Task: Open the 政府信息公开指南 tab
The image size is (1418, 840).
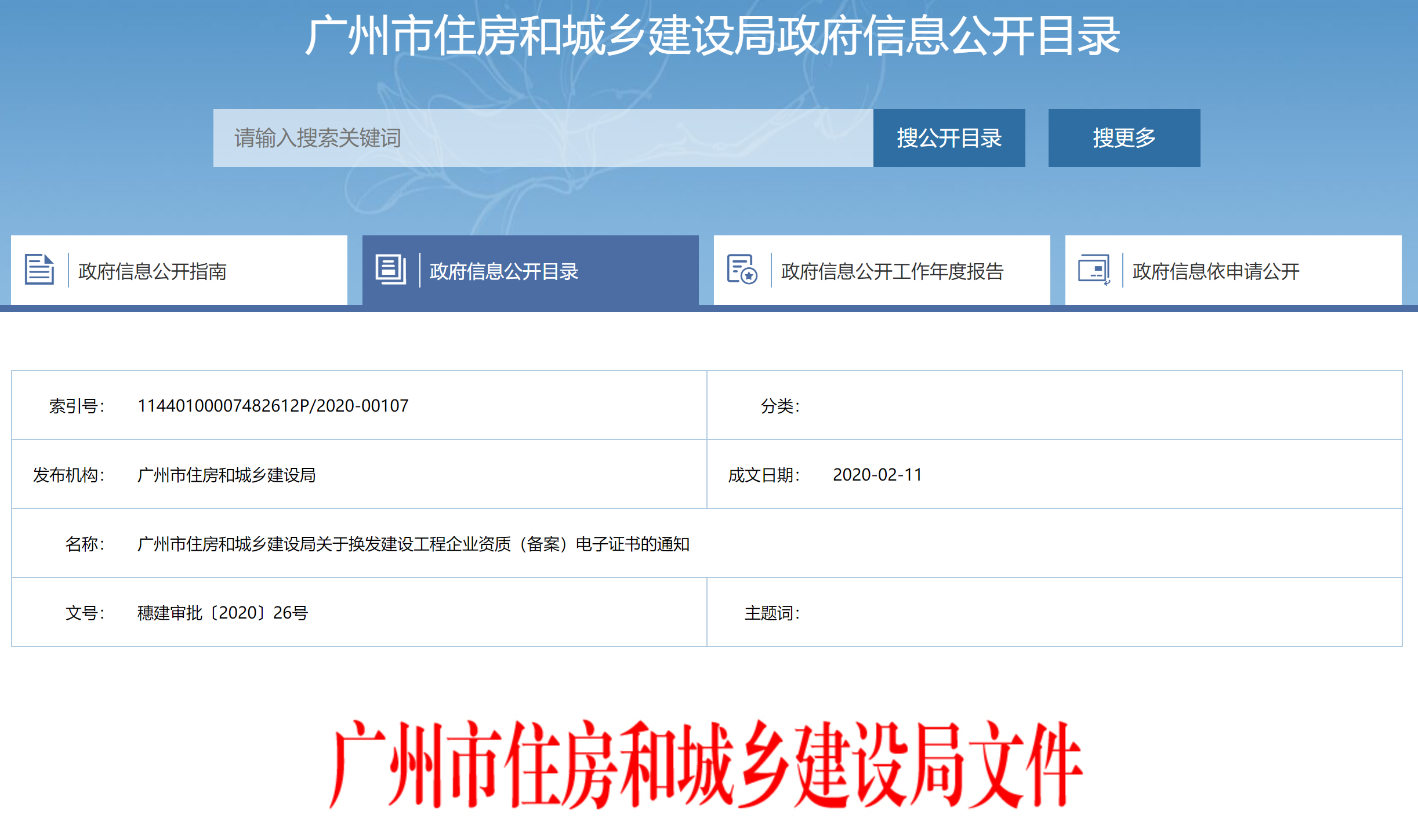Action: (x=152, y=271)
